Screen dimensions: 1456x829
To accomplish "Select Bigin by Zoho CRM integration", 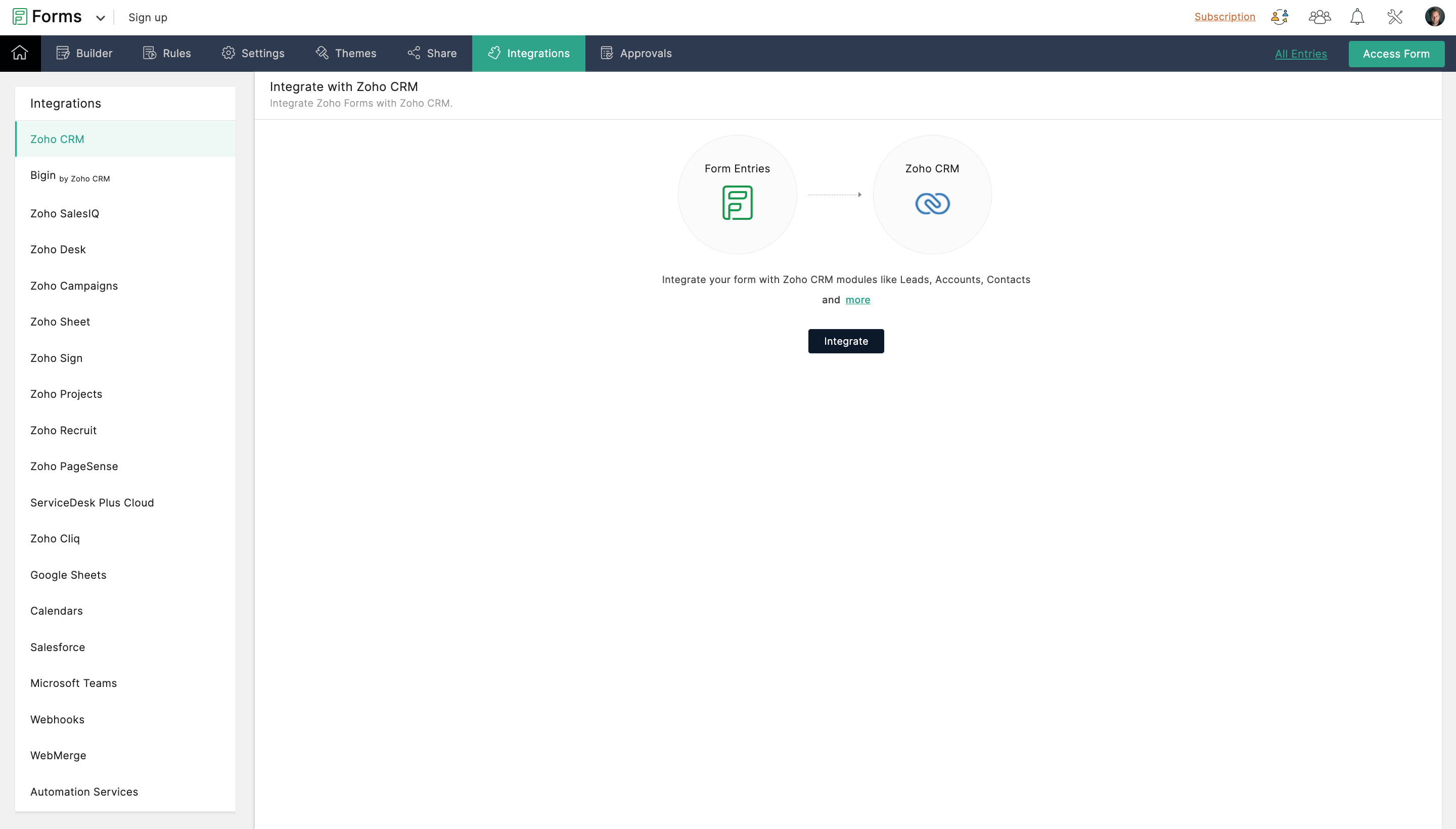I will click(125, 176).
